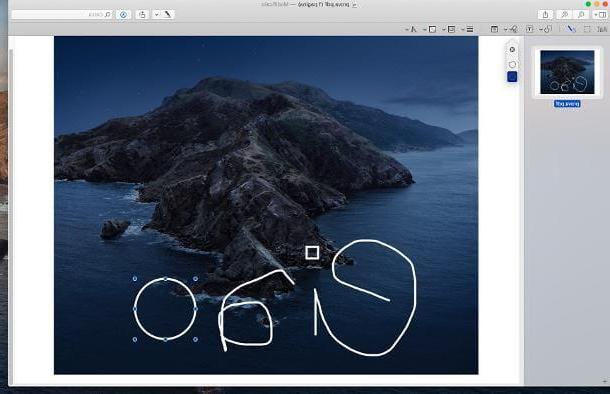Screen dimensions: 610x394
Task: Choose the blue freehand sketch option in palette
Action: pos(512,77)
